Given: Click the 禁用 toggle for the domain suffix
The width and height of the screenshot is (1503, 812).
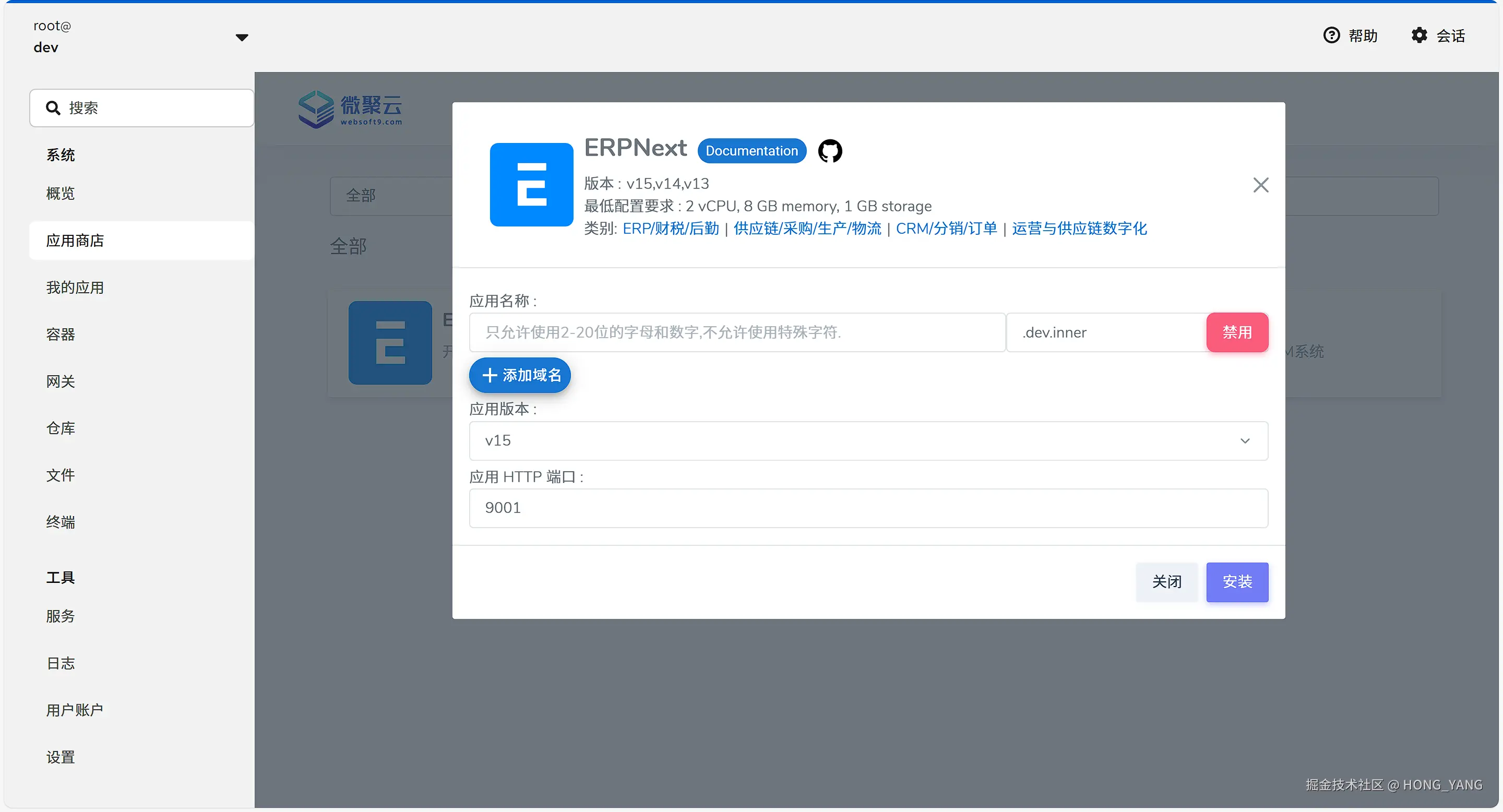Looking at the screenshot, I should pos(1237,332).
